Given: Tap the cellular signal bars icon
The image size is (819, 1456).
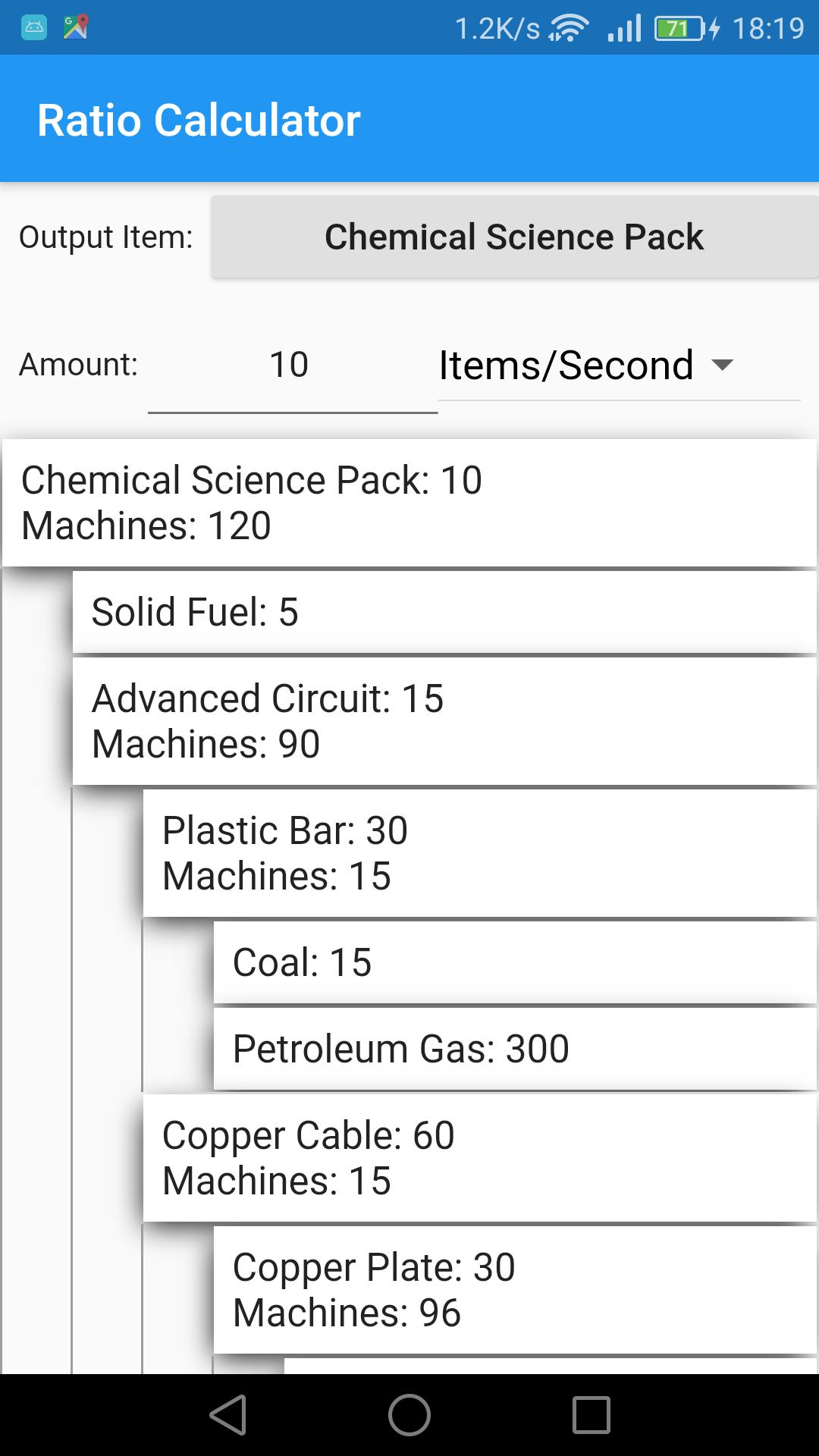Looking at the screenshot, I should [624, 28].
